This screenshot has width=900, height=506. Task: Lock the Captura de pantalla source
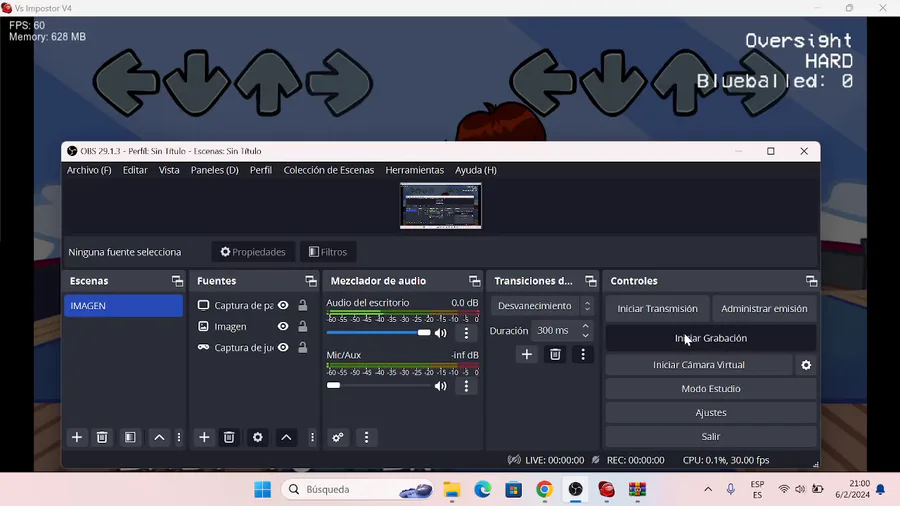click(302, 305)
